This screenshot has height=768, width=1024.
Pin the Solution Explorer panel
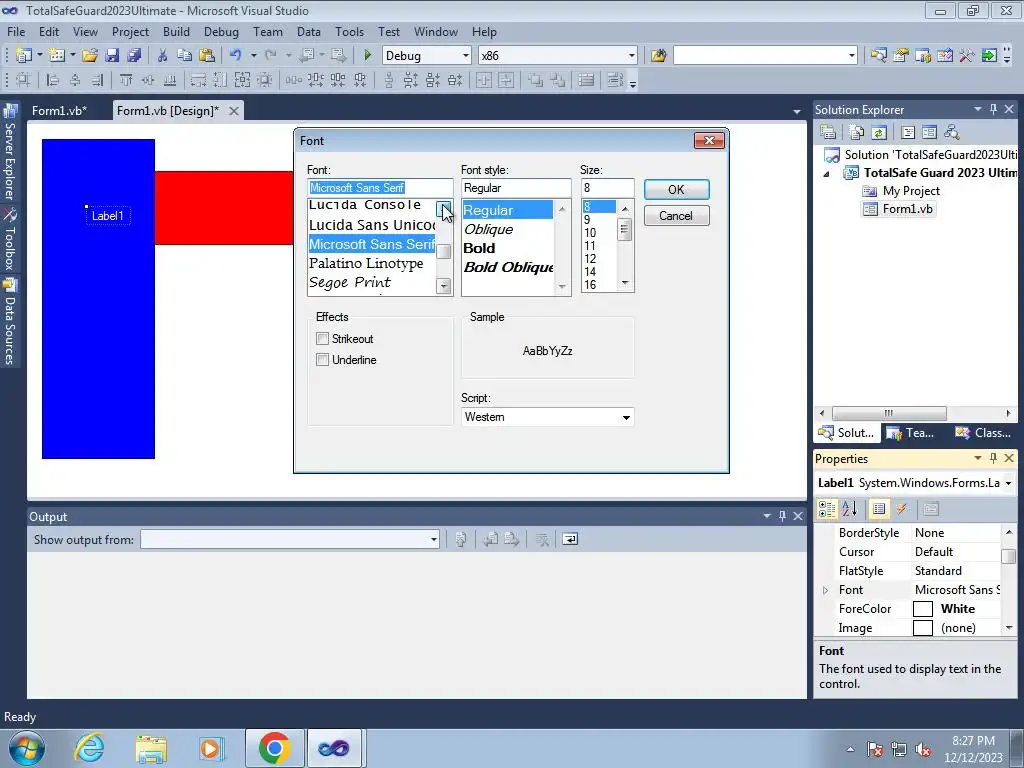pyautogui.click(x=993, y=109)
